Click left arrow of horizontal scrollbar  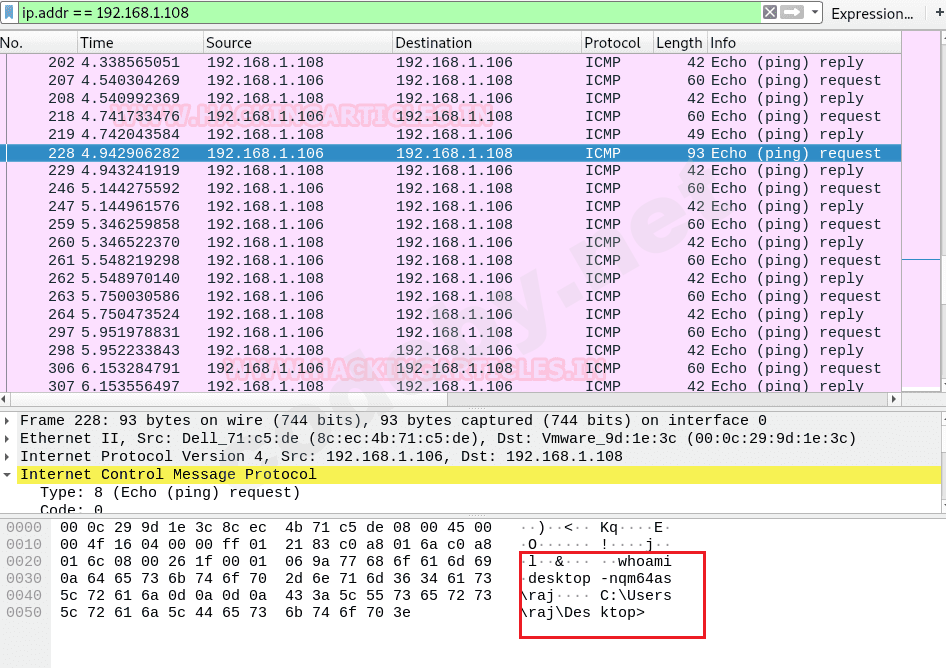coord(5,399)
